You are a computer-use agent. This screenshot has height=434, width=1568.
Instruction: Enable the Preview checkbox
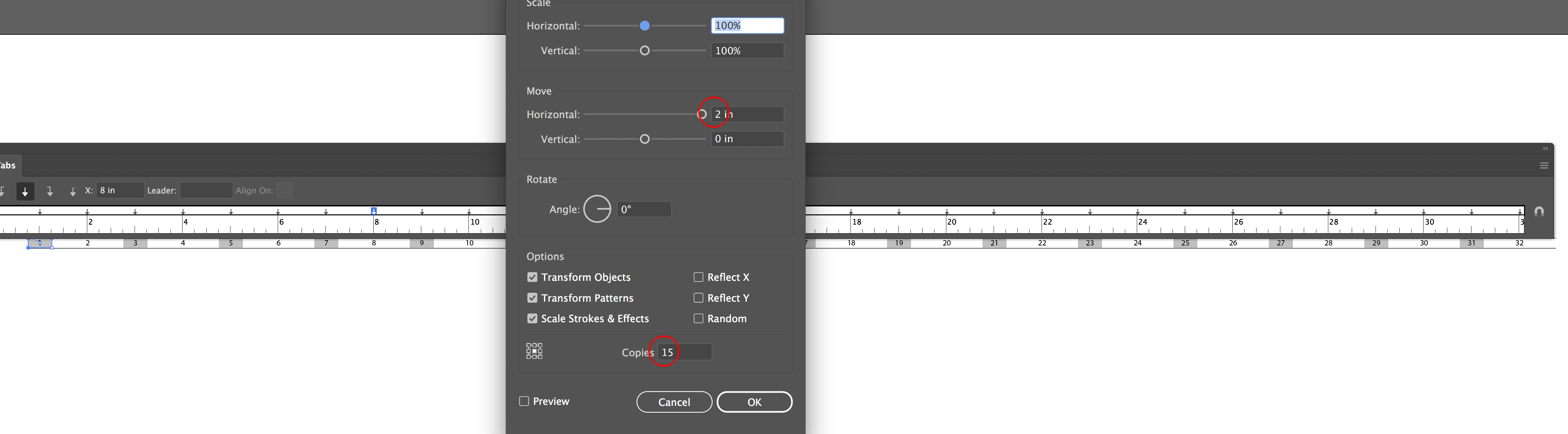coord(524,402)
